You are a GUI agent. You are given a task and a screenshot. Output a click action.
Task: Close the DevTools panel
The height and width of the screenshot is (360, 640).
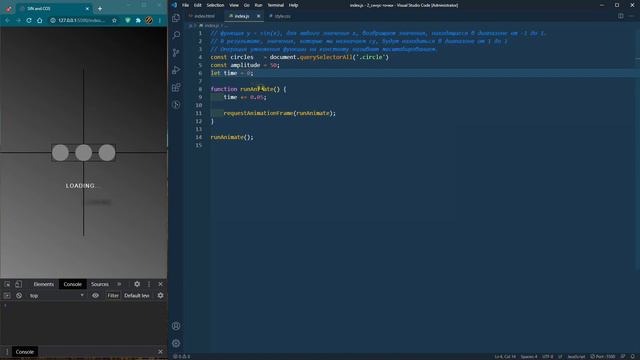click(160, 284)
